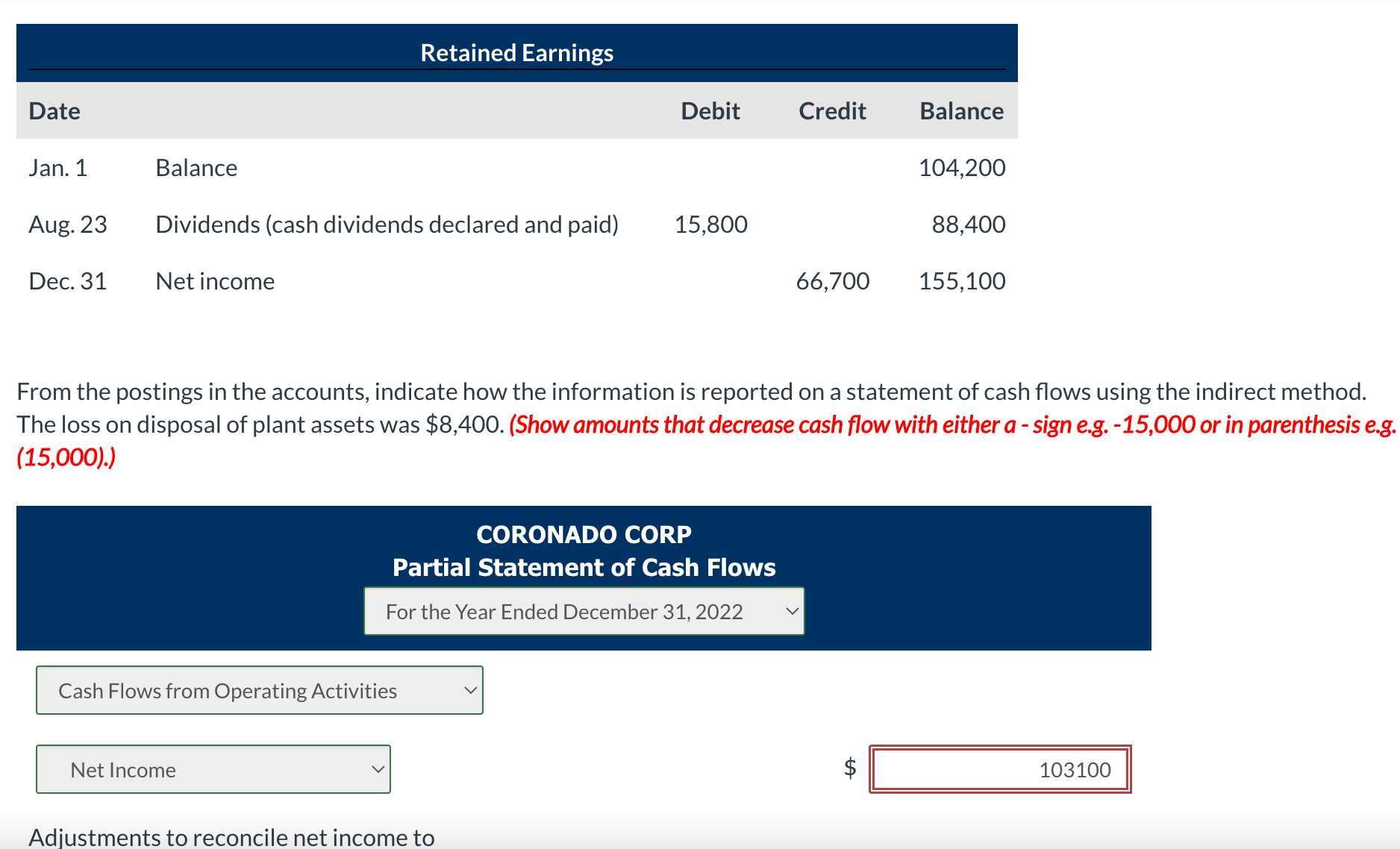Select the 'Retained Earnings' table title

pos(516,53)
